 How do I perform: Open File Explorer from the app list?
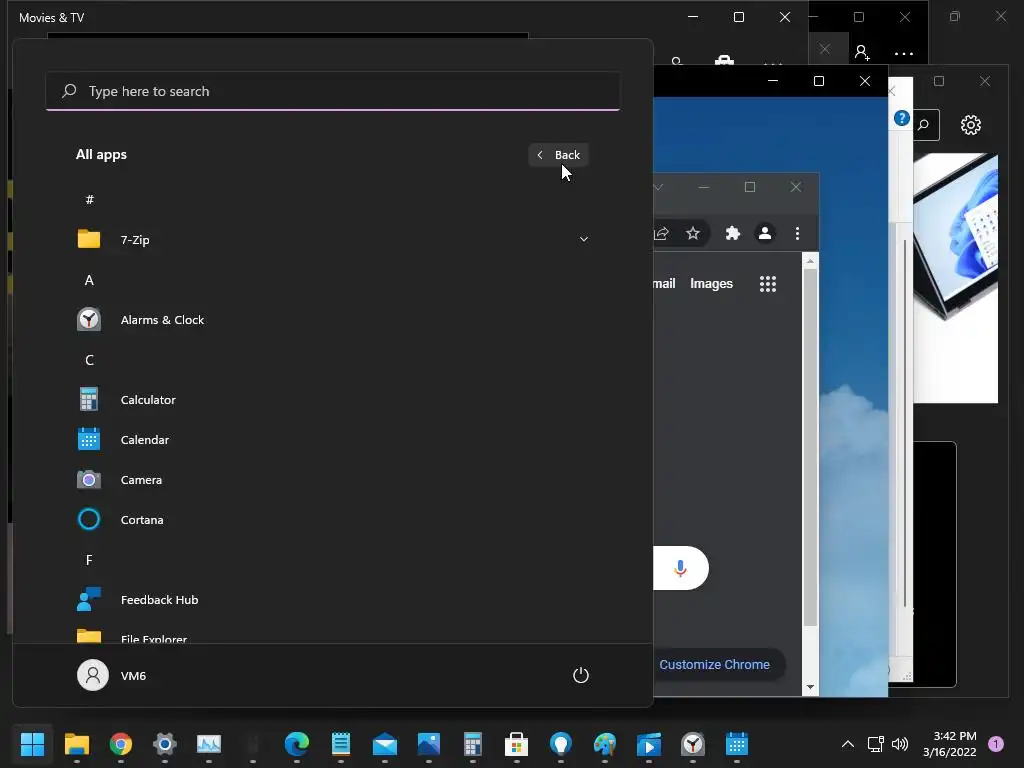pyautogui.click(x=333, y=637)
